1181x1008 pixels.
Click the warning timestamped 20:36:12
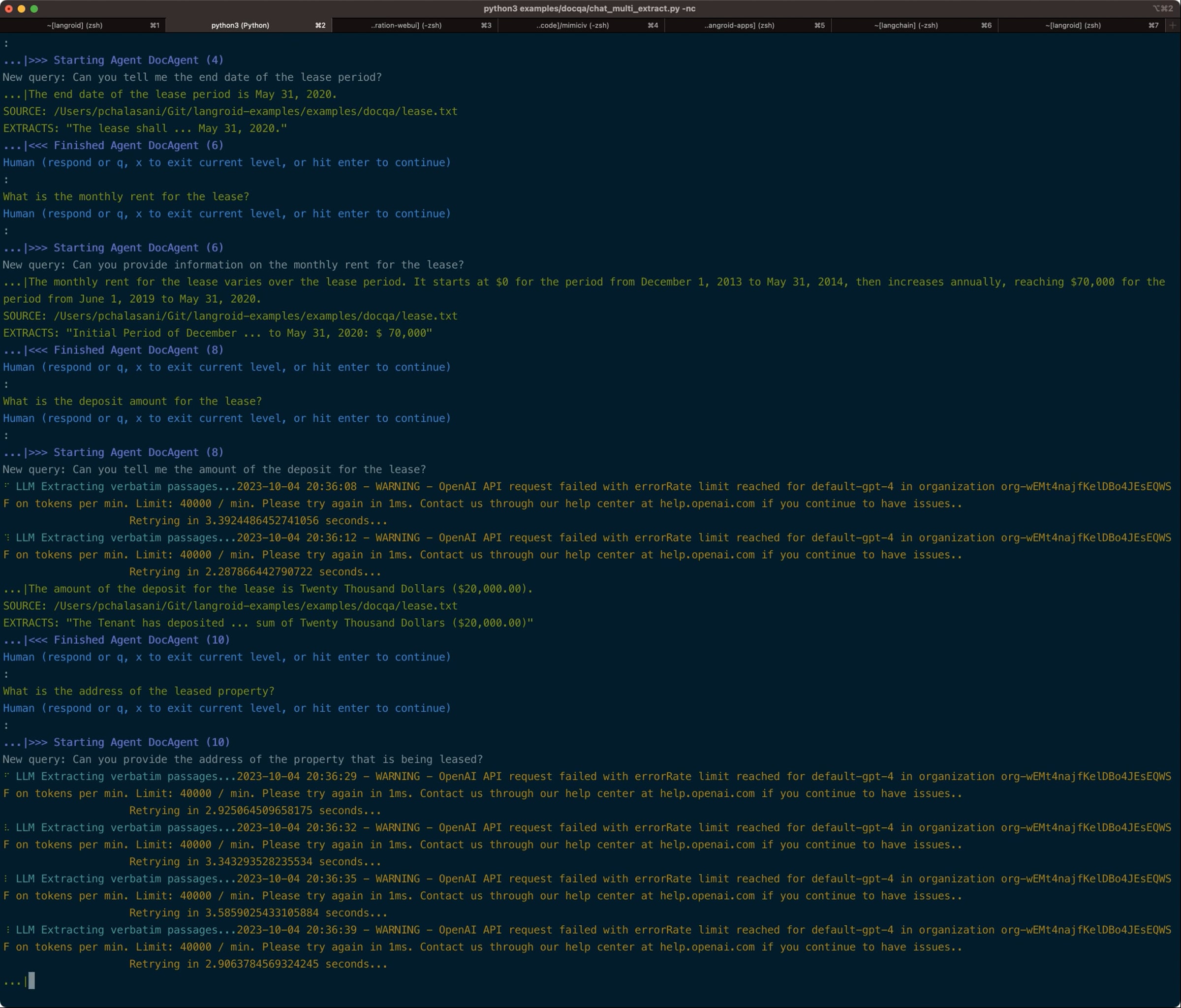[587, 546]
